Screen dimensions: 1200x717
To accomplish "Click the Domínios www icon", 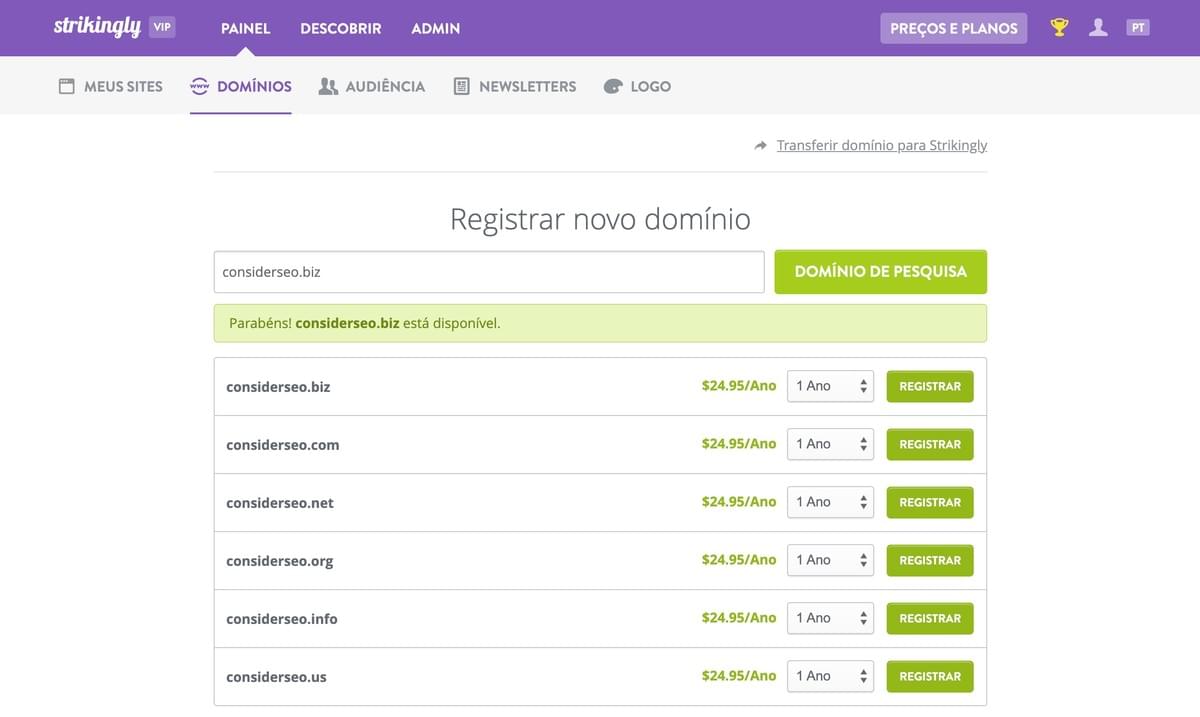I will click(199, 86).
